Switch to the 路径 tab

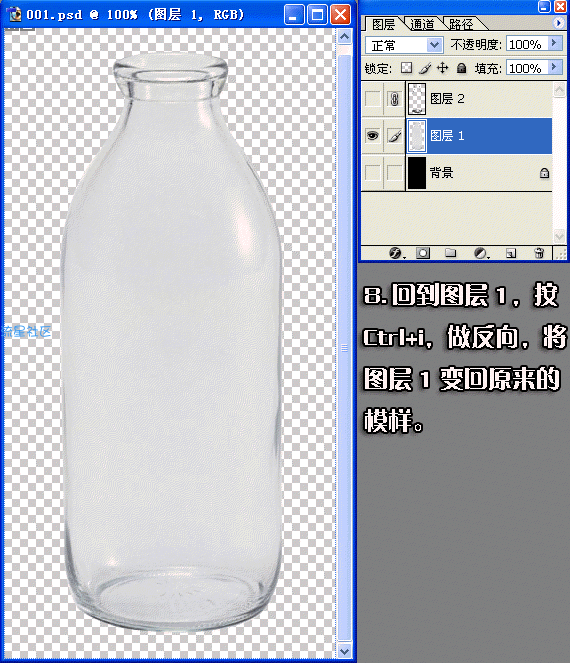click(461, 25)
